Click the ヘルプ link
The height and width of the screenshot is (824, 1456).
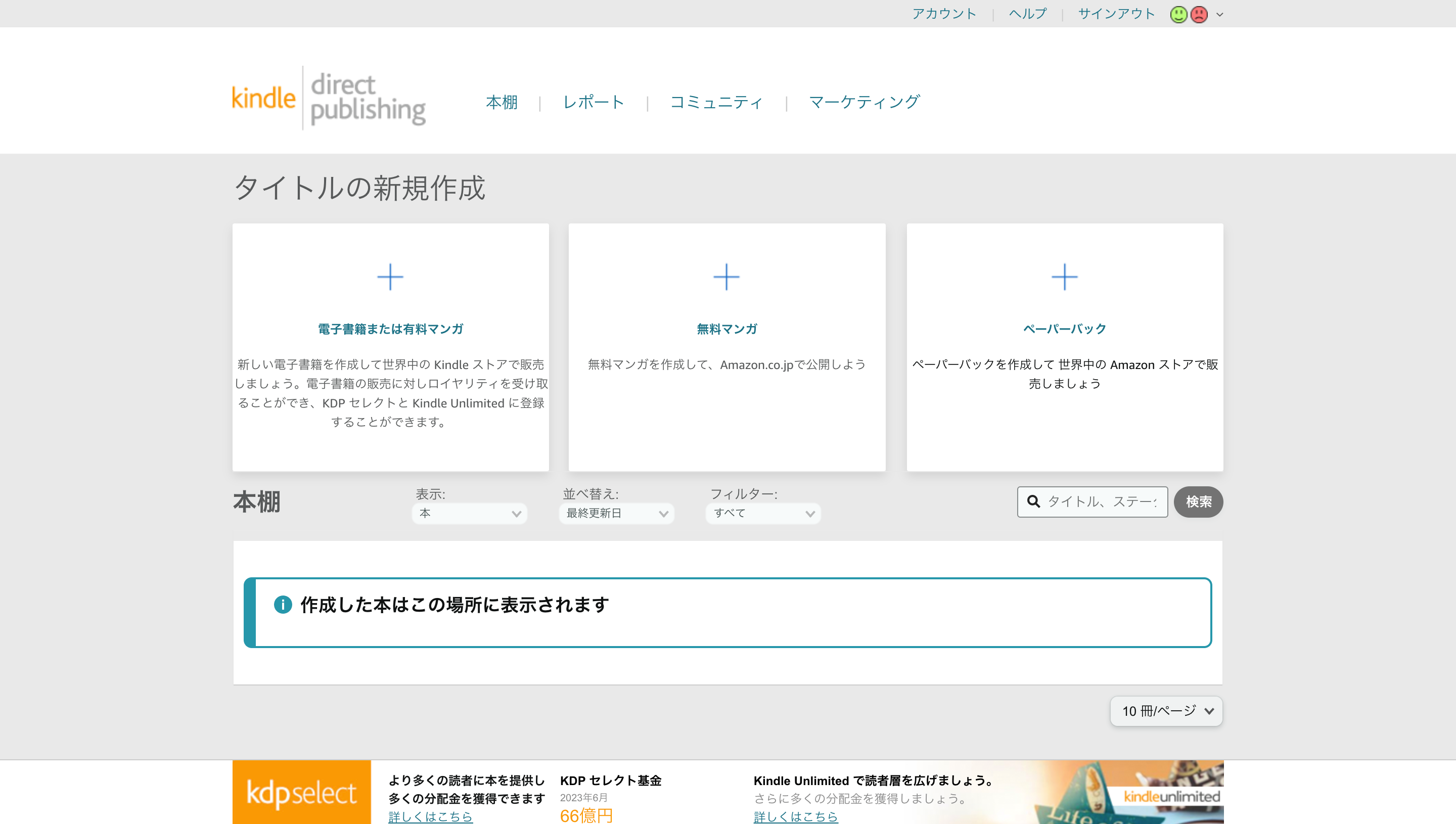[x=1028, y=14]
